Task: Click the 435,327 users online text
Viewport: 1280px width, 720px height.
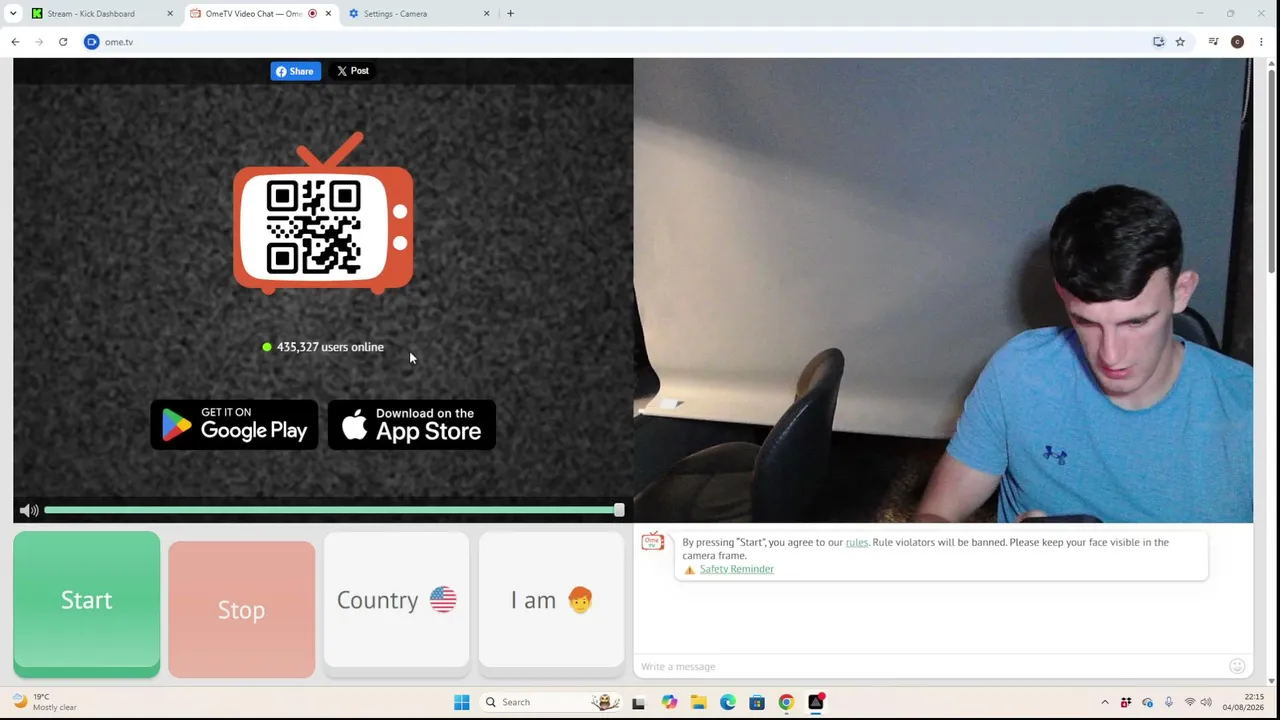Action: (330, 347)
